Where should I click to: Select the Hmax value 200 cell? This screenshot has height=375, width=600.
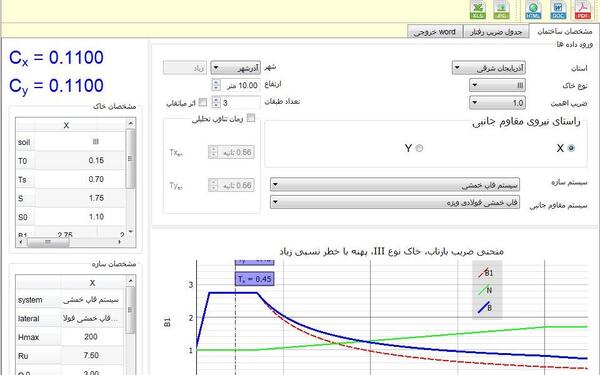93,337
